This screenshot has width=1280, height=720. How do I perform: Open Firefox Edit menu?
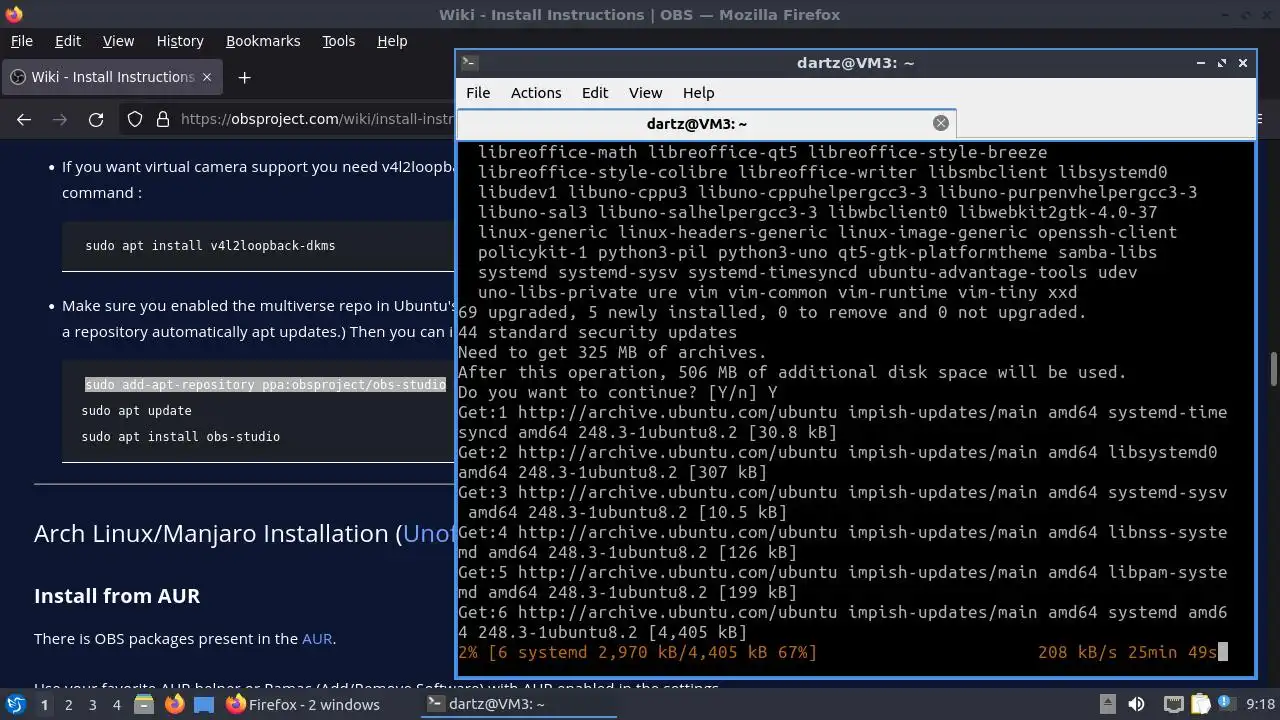click(x=67, y=41)
